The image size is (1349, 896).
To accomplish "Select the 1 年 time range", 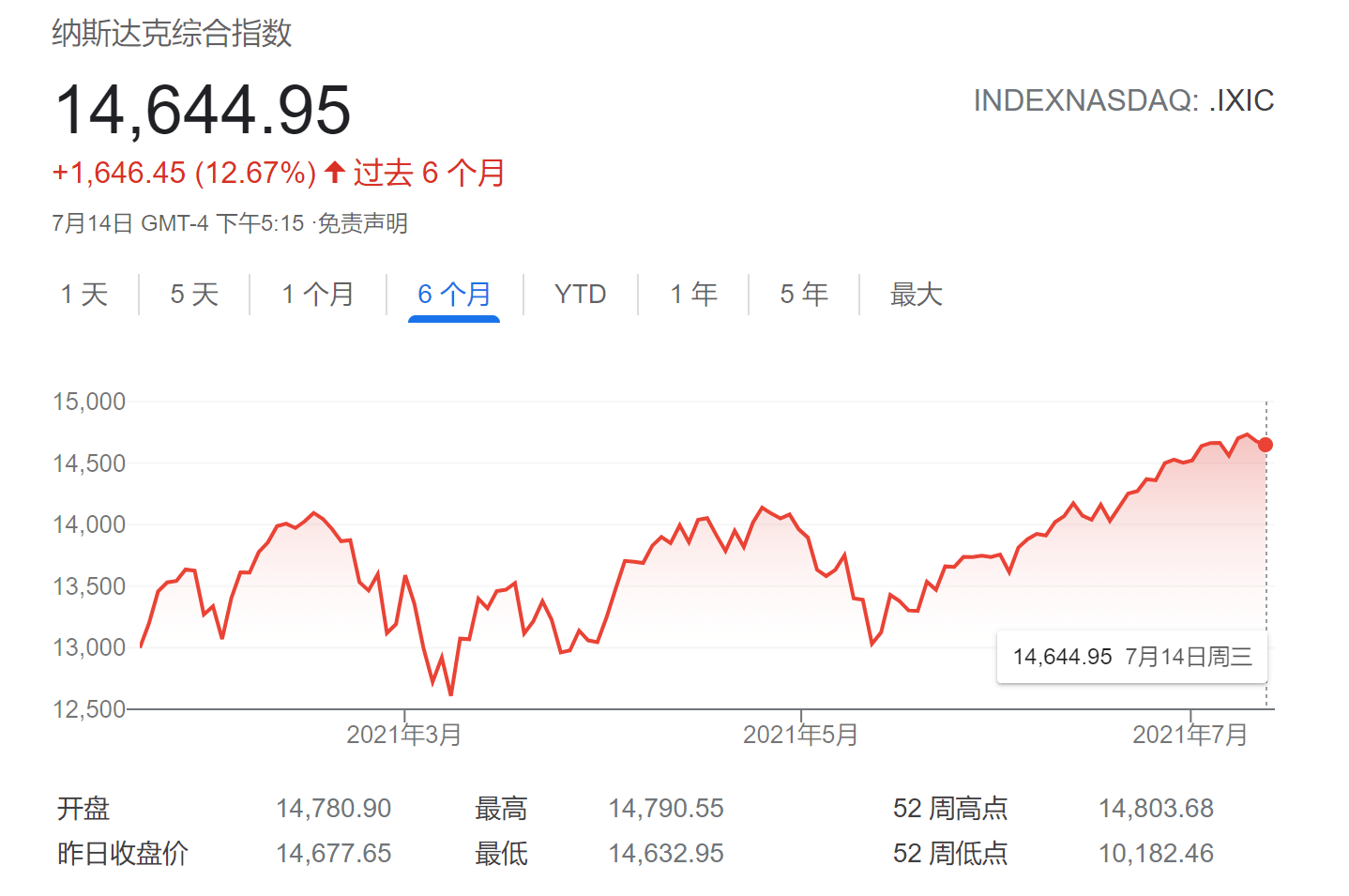I will (x=693, y=295).
